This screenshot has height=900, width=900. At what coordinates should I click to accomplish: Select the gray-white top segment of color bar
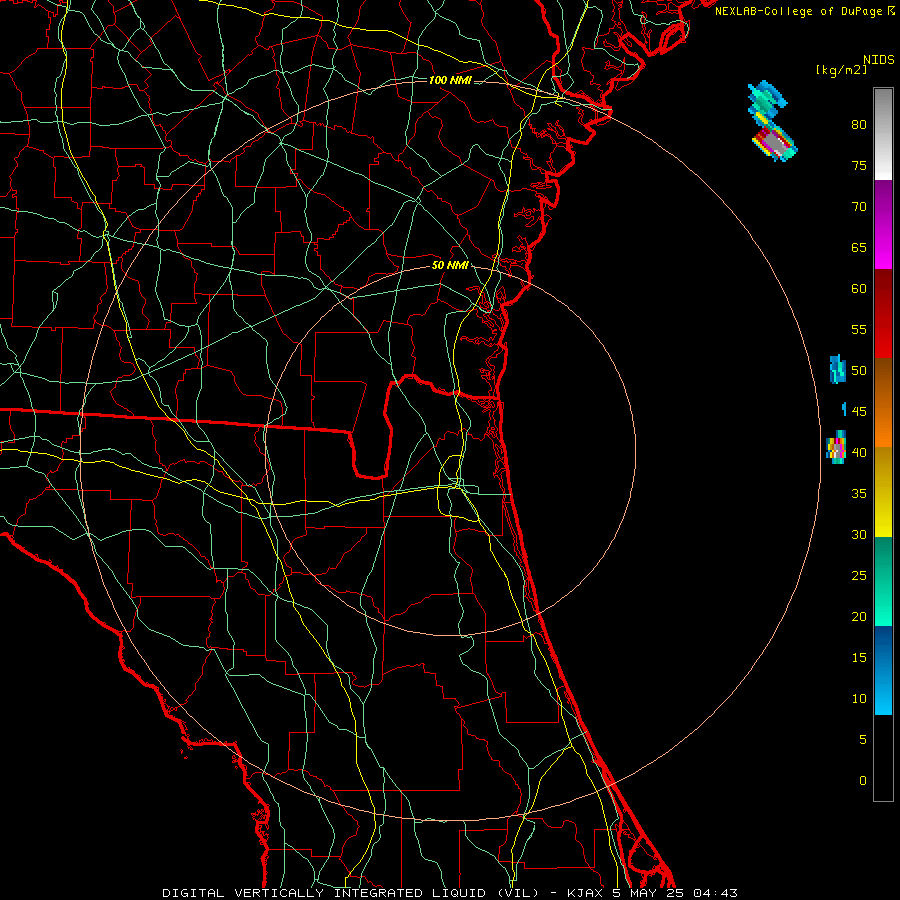point(883,134)
